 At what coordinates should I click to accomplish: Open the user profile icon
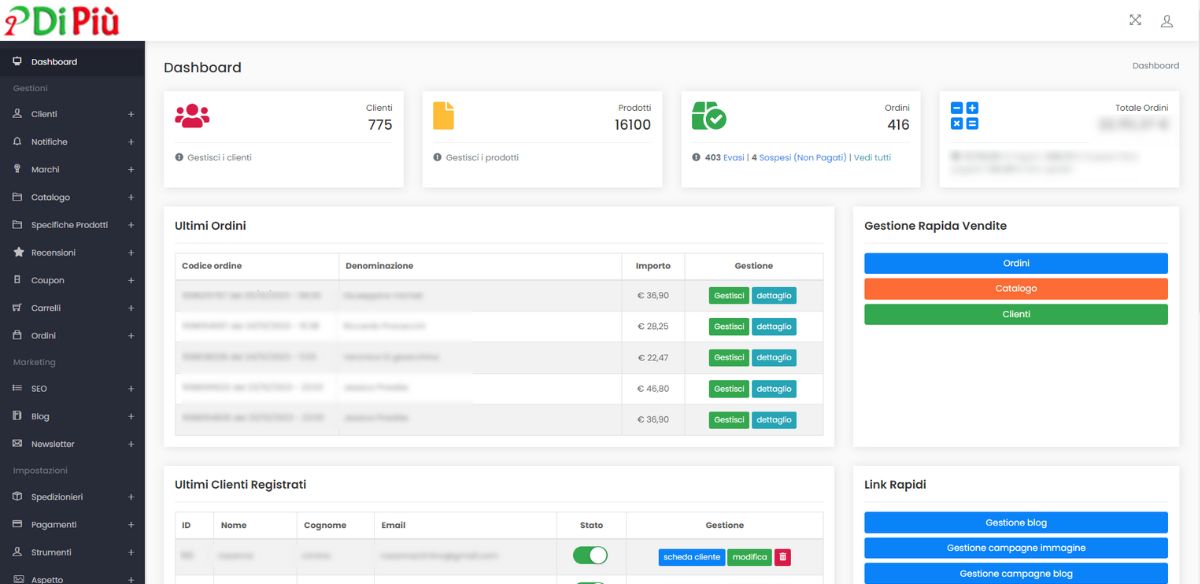pos(1166,20)
